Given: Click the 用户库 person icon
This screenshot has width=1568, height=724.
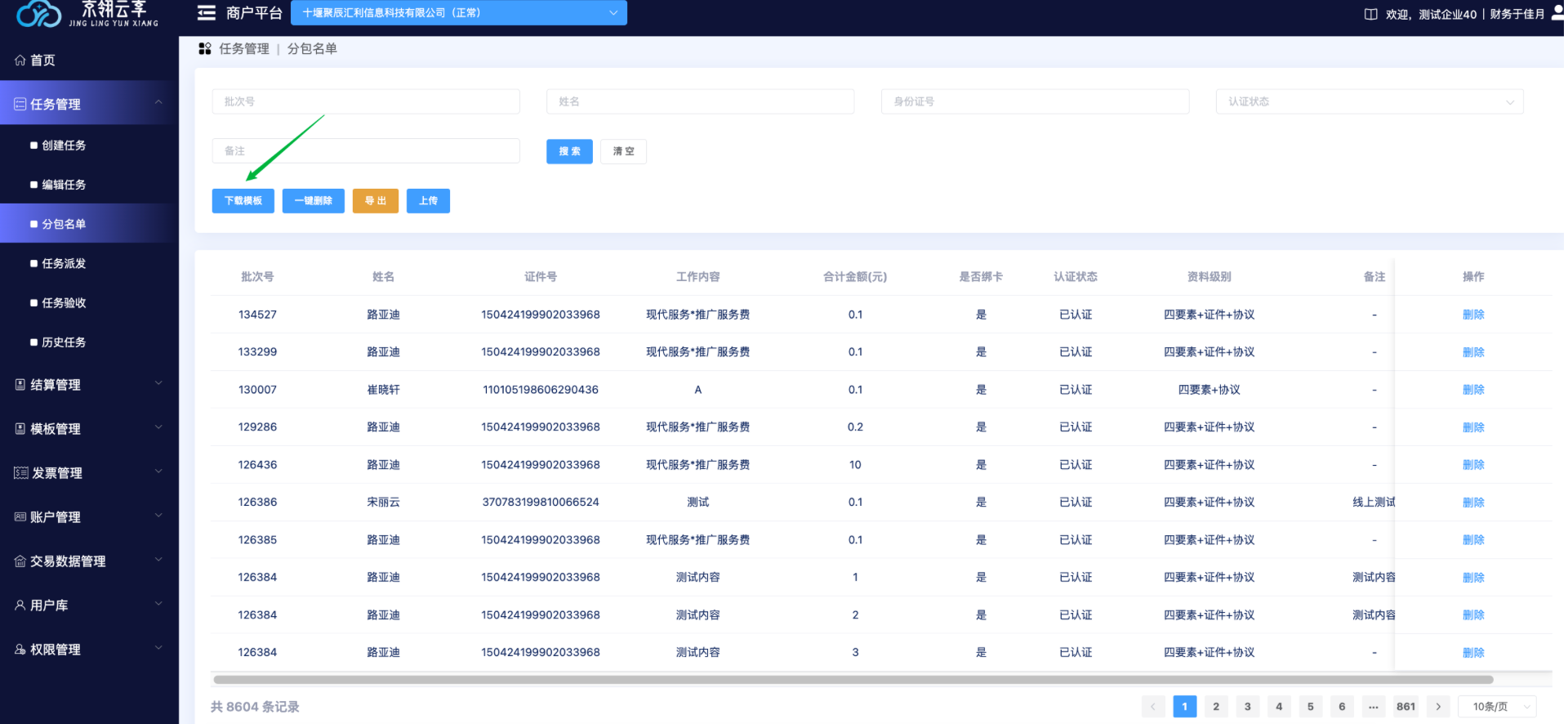Looking at the screenshot, I should (20, 606).
